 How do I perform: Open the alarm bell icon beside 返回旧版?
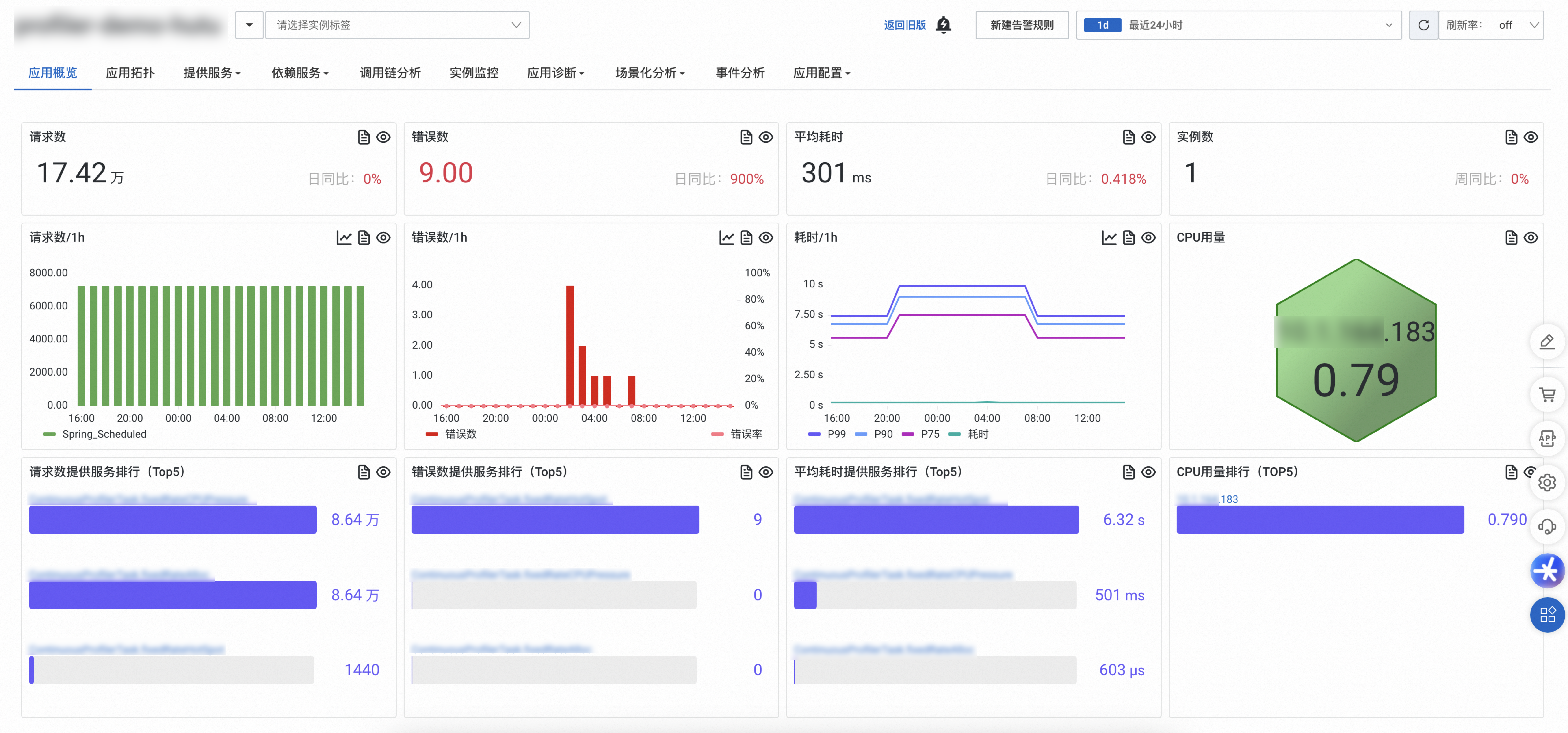click(944, 25)
